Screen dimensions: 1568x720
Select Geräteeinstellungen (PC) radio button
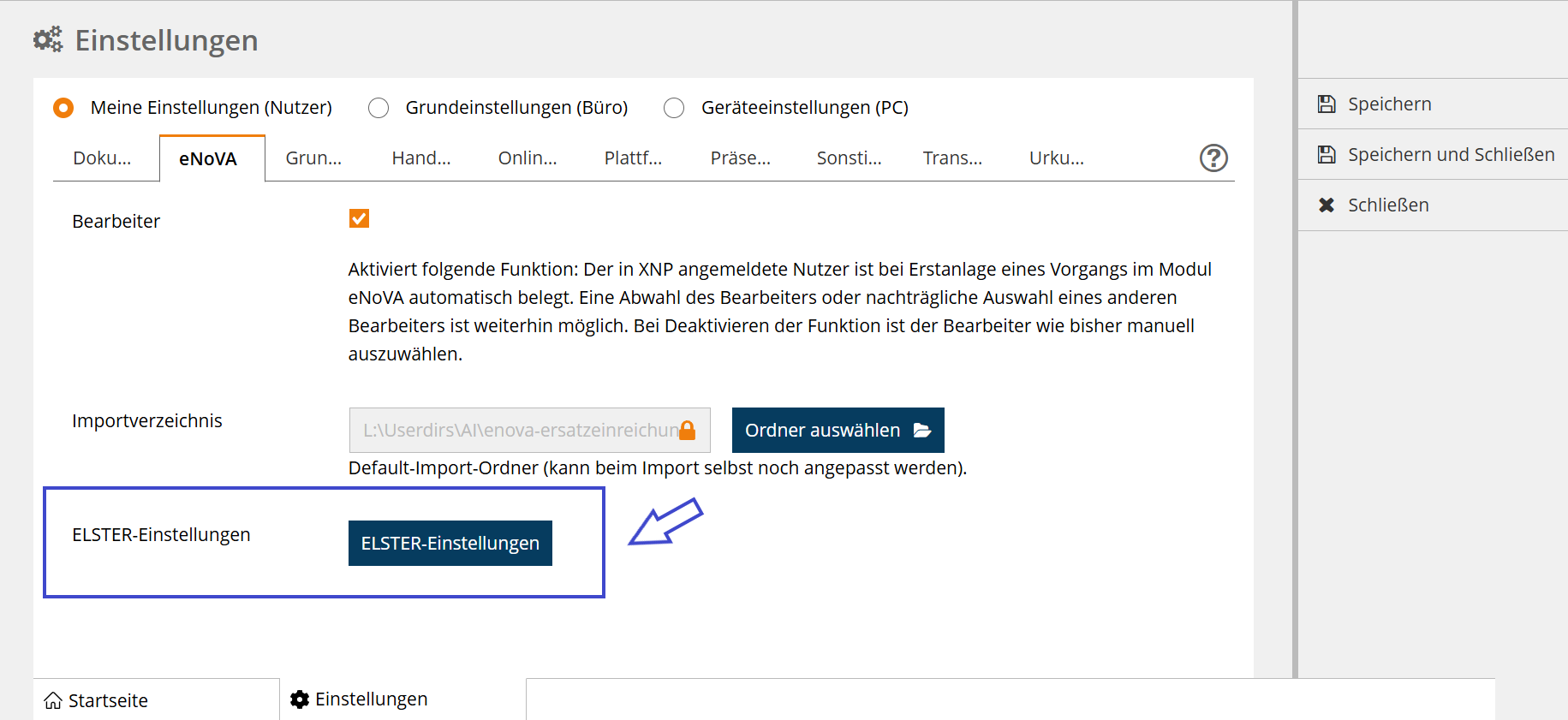pos(674,108)
